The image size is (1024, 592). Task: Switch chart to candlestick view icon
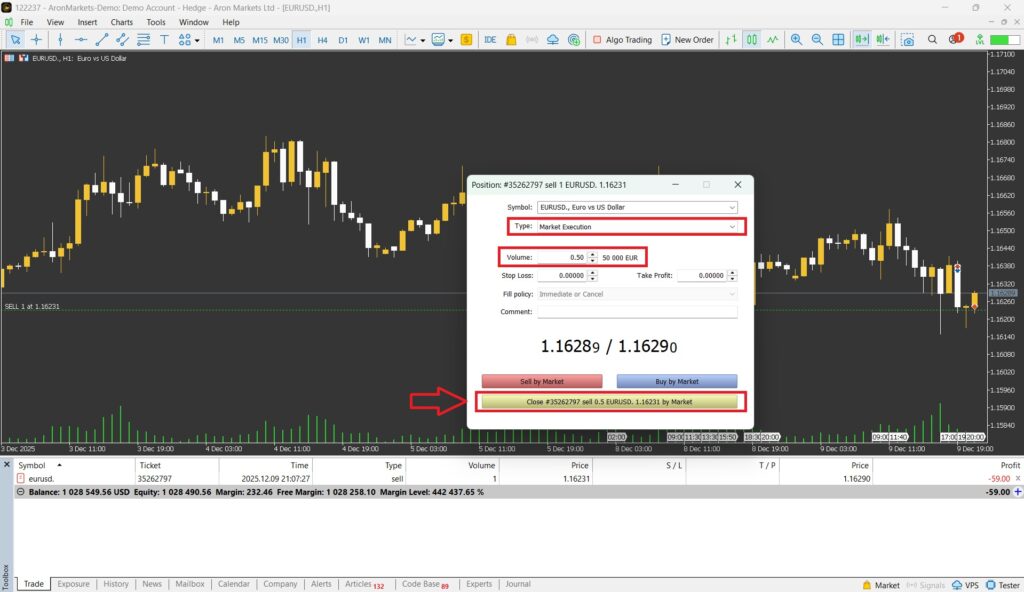click(x=751, y=40)
